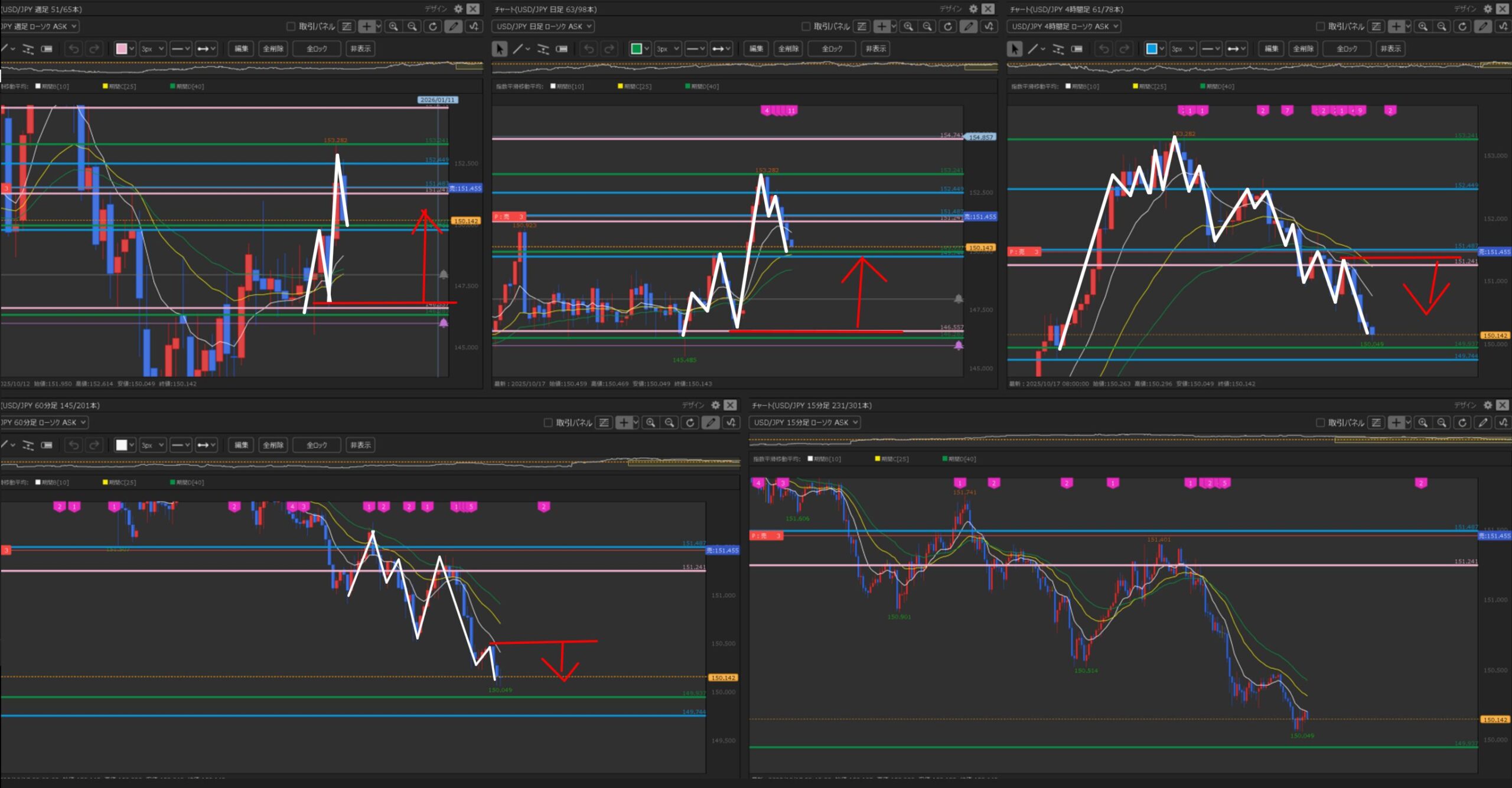Screen dimensions: 1512x788
Task: Enable 取引パネル checkbox on daily chart
Action: (806, 27)
